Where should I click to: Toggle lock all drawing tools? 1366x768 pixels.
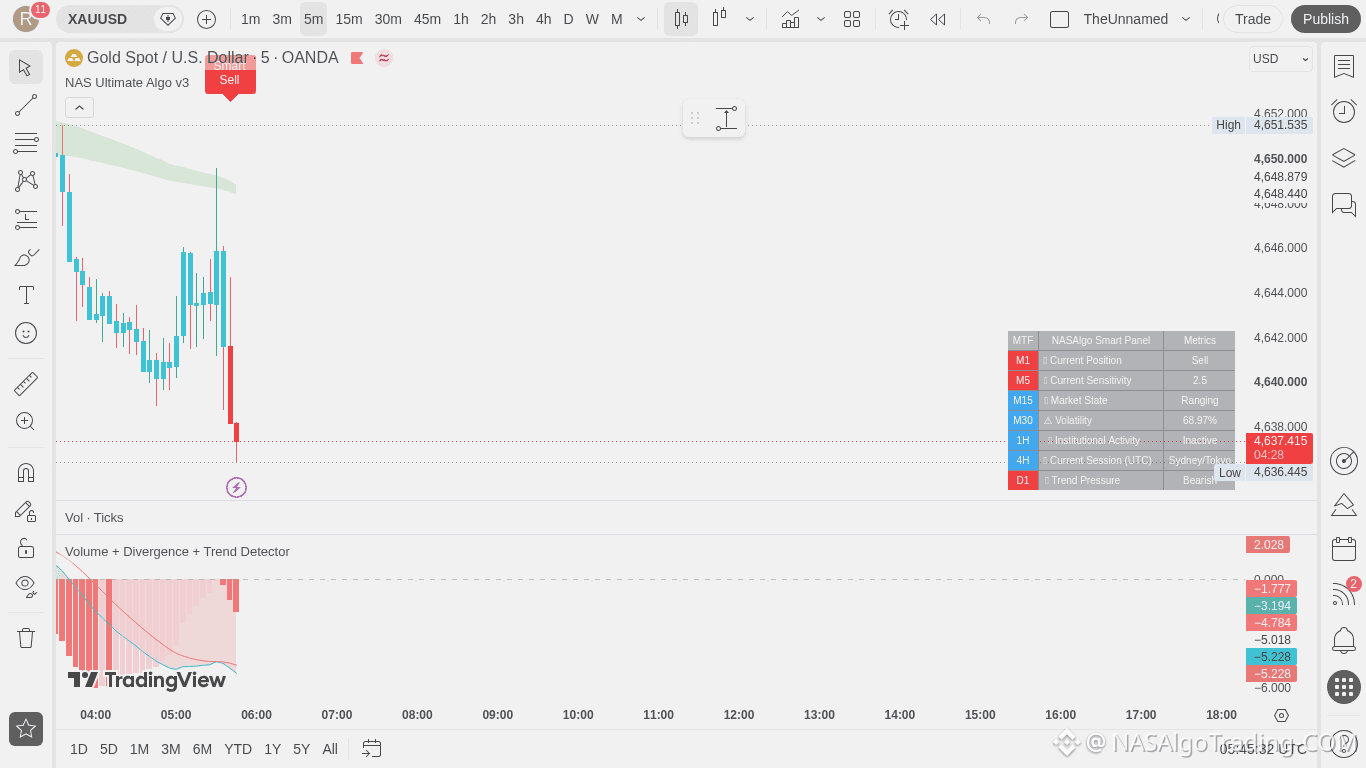(x=26, y=548)
